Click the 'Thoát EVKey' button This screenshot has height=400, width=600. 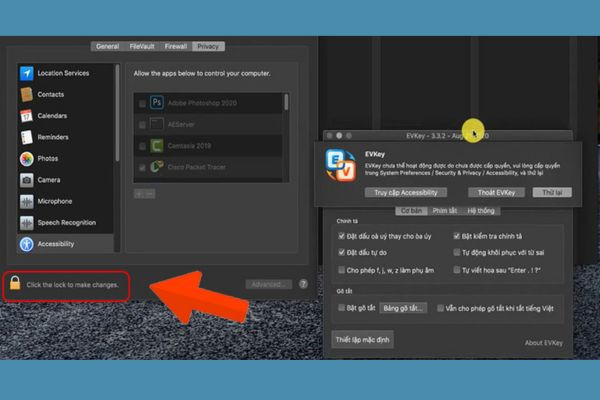point(496,193)
